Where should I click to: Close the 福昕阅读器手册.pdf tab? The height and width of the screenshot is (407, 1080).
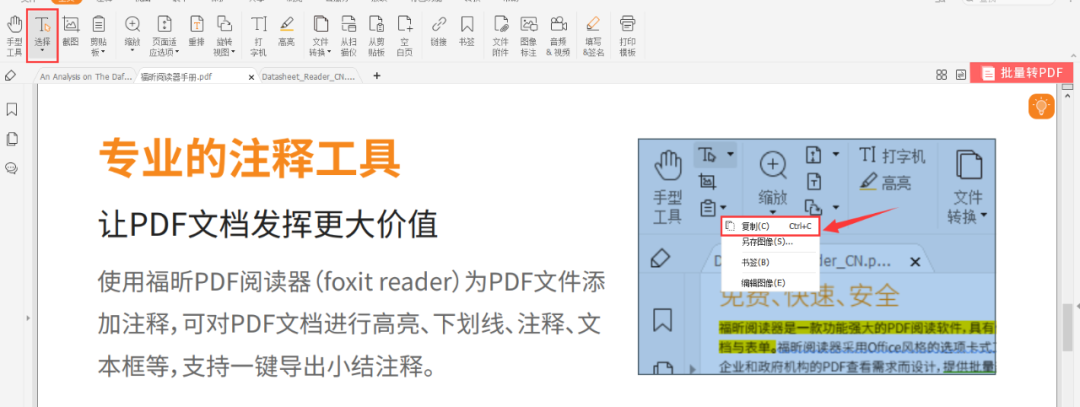251,77
